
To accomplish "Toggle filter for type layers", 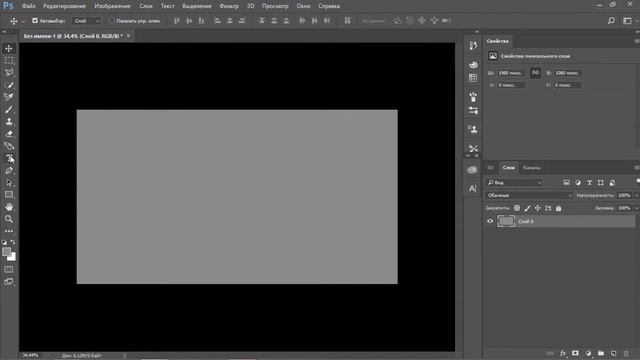I will (589, 182).
